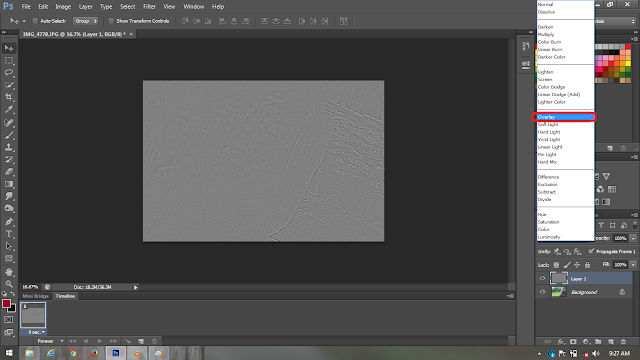Click the foreground color swatch
Viewport: 640px width, 360px height.
[6, 303]
